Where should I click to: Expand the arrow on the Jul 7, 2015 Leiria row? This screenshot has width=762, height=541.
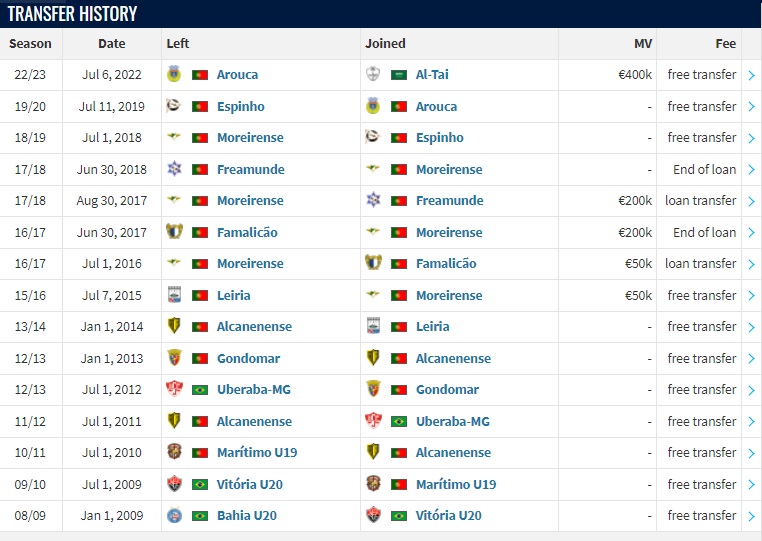coord(751,296)
